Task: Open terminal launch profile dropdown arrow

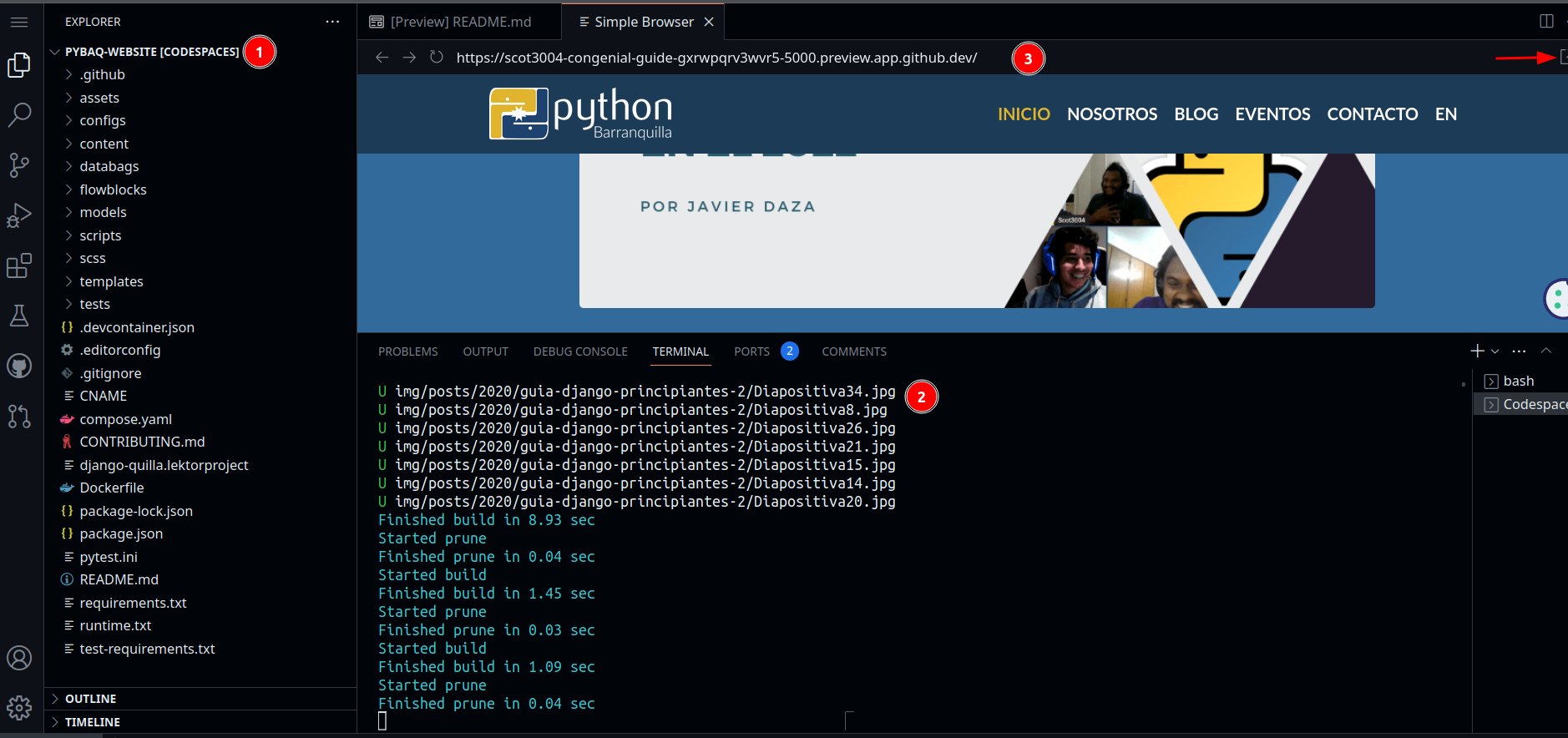Action: (x=1495, y=351)
